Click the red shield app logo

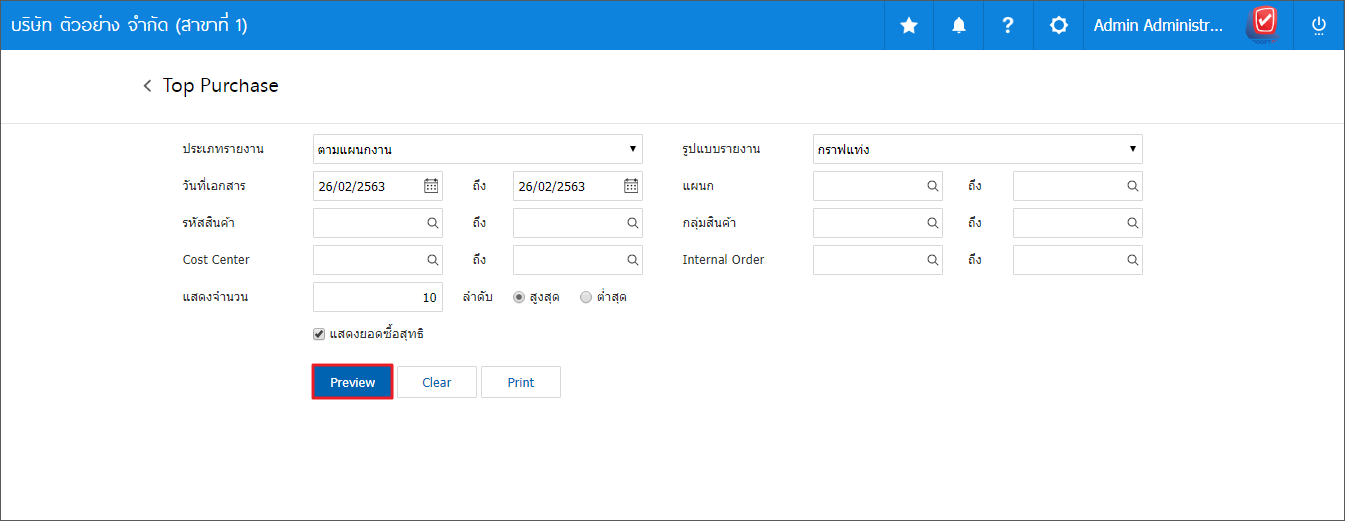click(x=1264, y=23)
